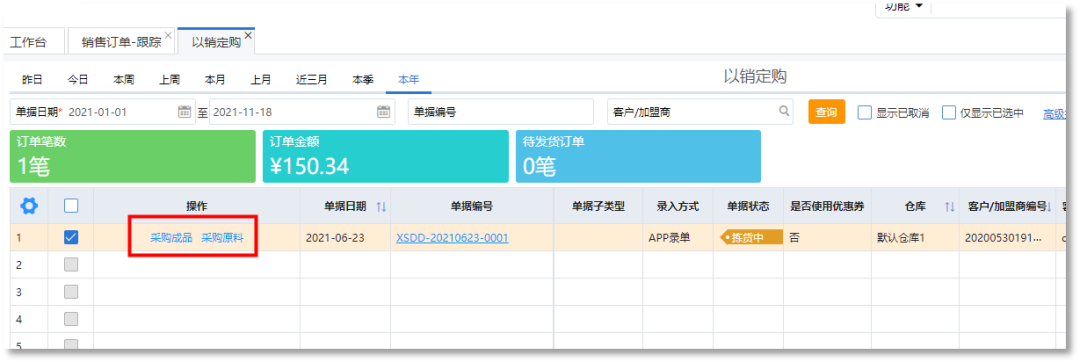
Task: Select the 以销定购 tab
Action: coord(216,43)
